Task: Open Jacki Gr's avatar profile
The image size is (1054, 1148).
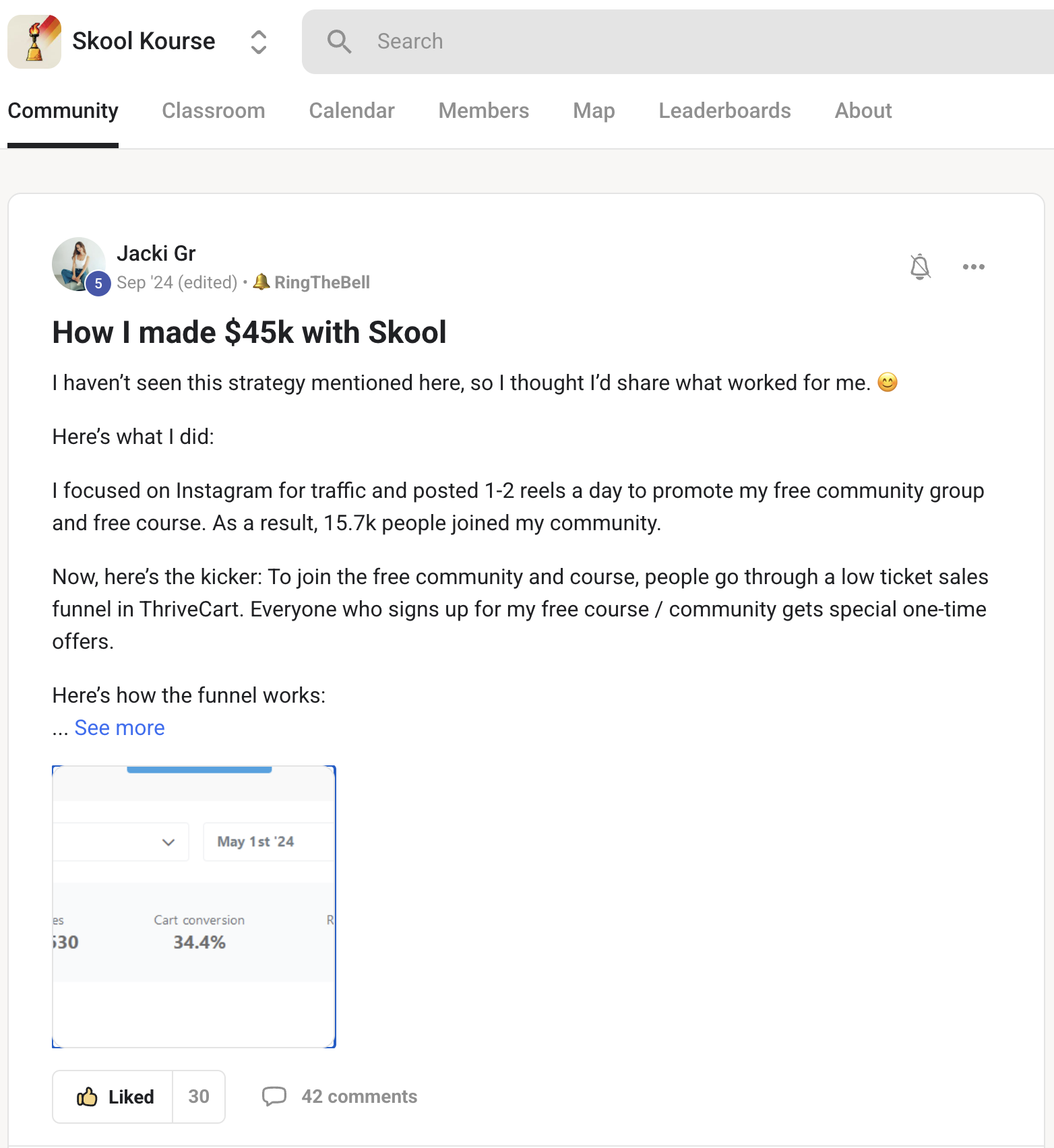Action: pyautogui.click(x=79, y=264)
